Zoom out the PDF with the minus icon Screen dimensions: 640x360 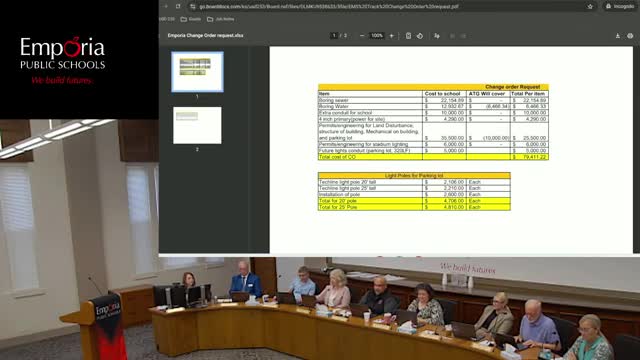[x=362, y=36]
